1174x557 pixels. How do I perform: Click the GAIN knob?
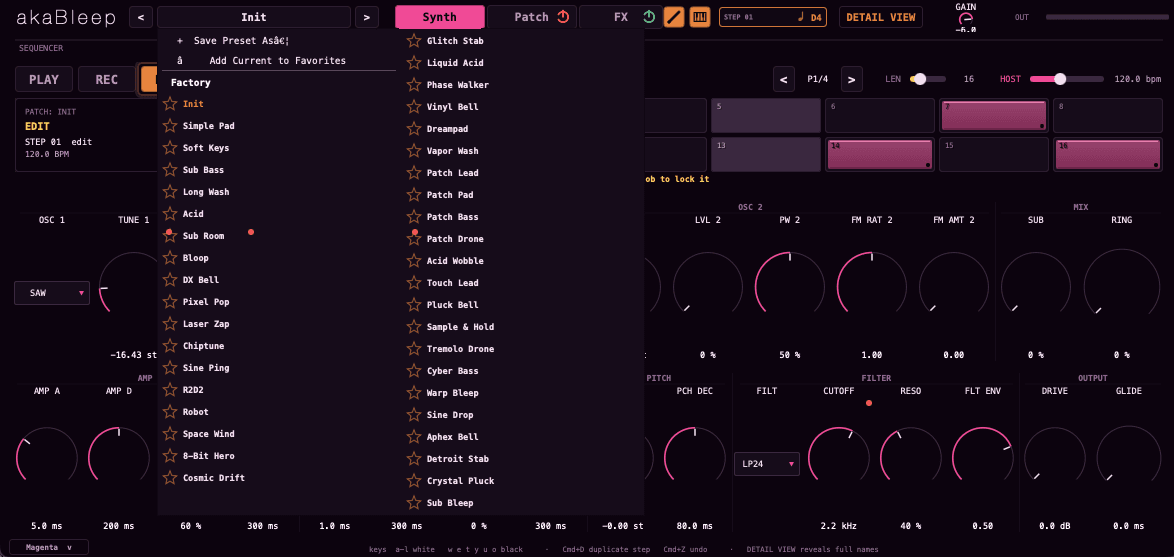pyautogui.click(x=965, y=19)
